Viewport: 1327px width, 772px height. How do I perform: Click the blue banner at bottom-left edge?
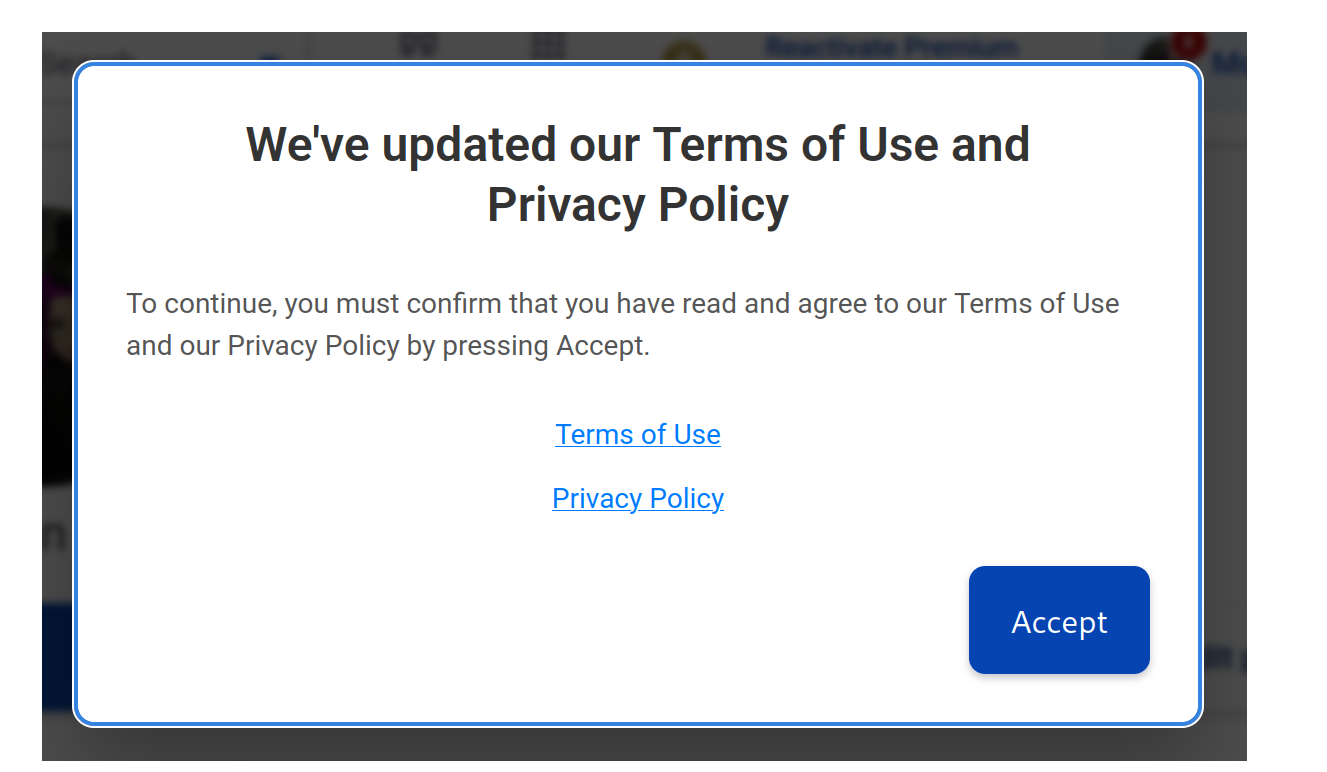click(x=58, y=655)
